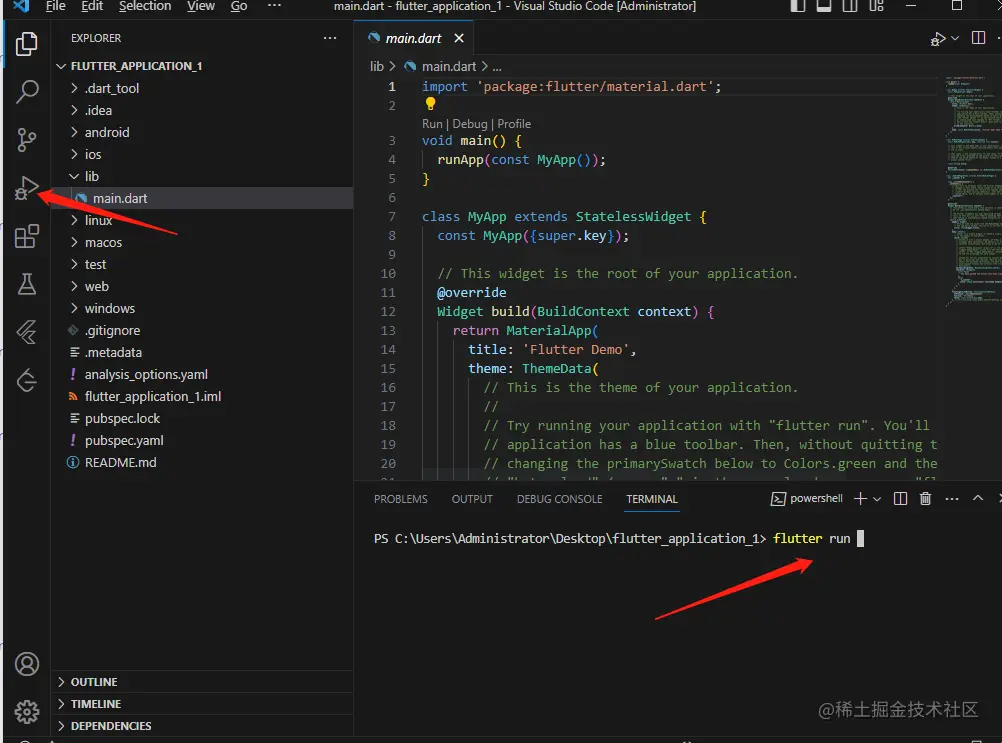Click the lib breadcrumb segment
This screenshot has width=1002, height=743.
(377, 66)
